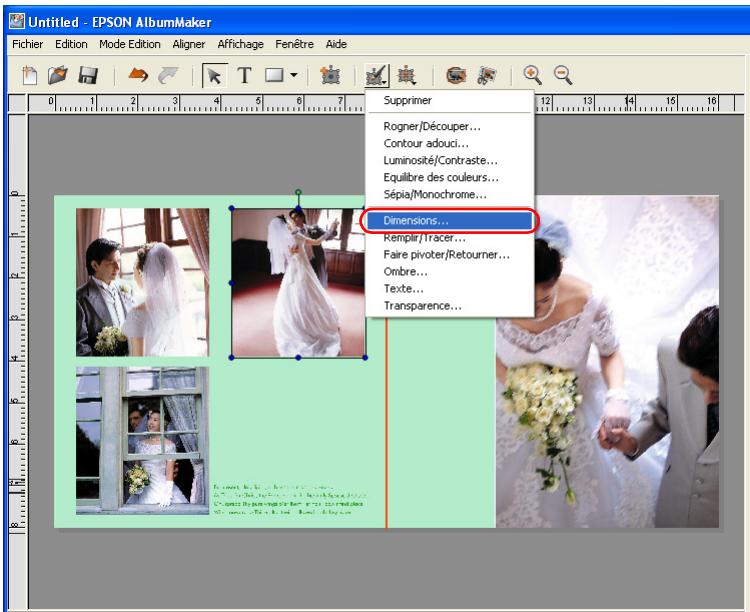Open the Edition menu
Image resolution: width=750 pixels, height=612 pixels.
pyautogui.click(x=71, y=44)
